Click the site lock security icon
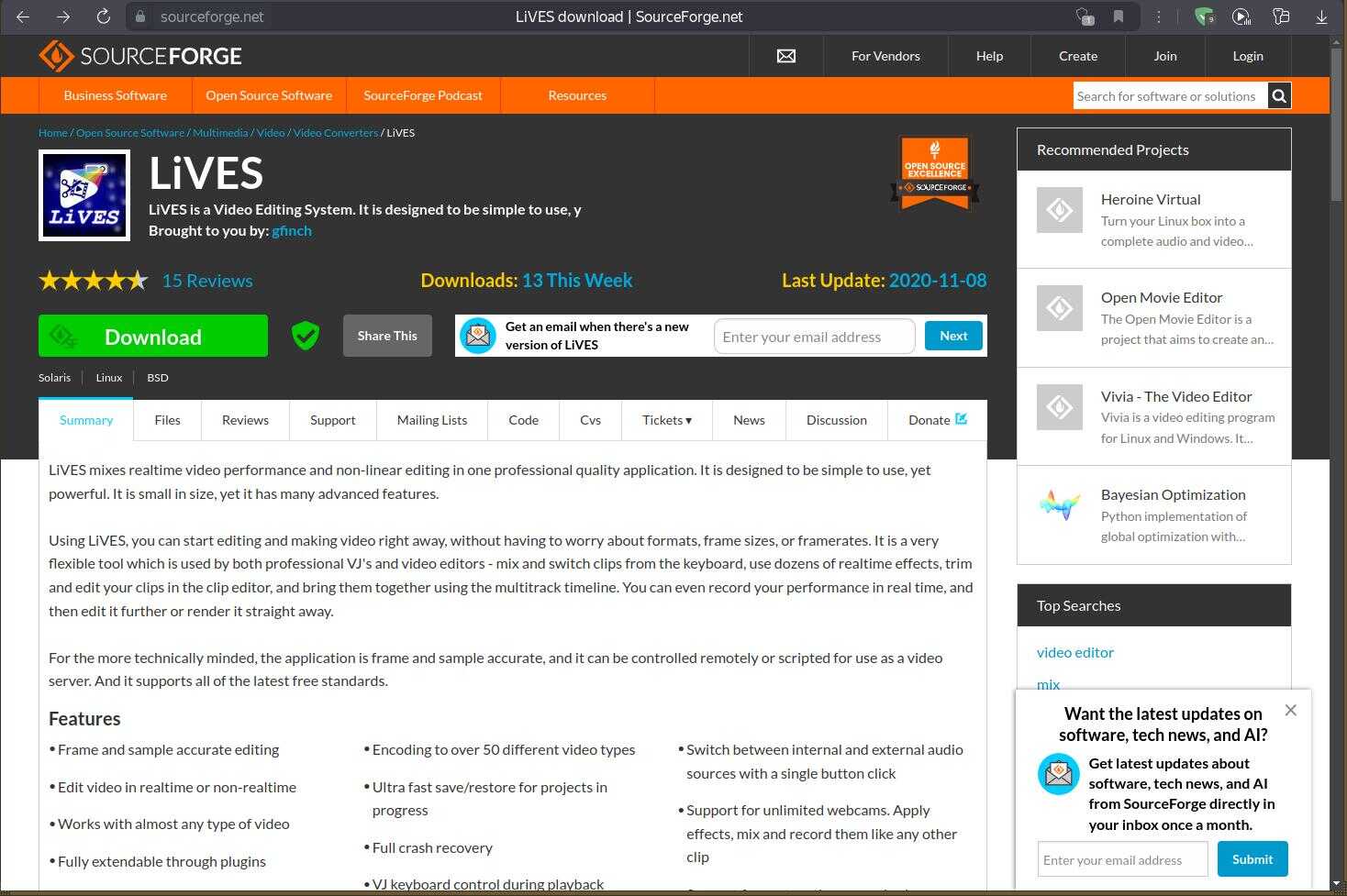 139,17
